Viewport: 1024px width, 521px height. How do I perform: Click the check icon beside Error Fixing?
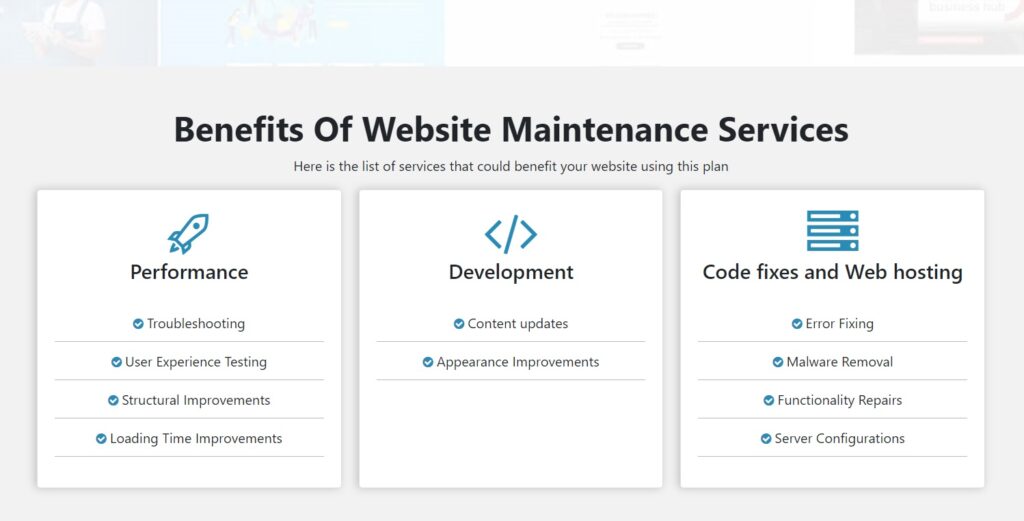(797, 324)
